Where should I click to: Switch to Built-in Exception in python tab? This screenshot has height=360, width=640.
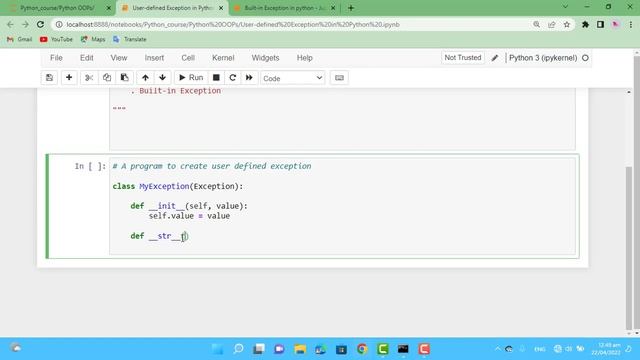[284, 8]
